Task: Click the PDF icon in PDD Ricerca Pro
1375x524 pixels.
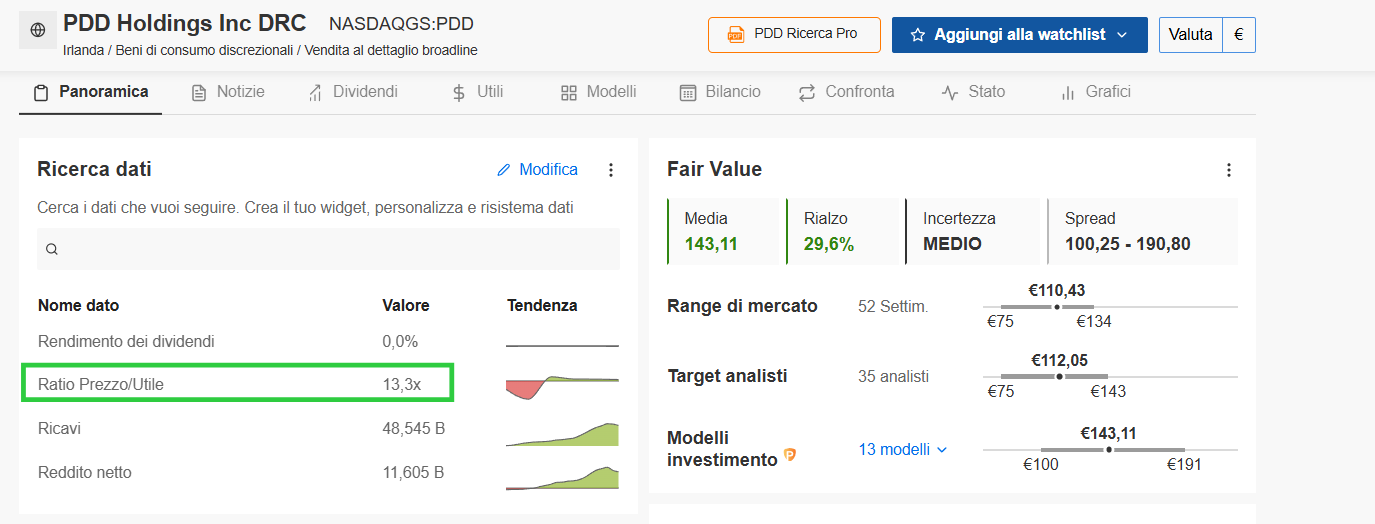Action: pos(736,34)
